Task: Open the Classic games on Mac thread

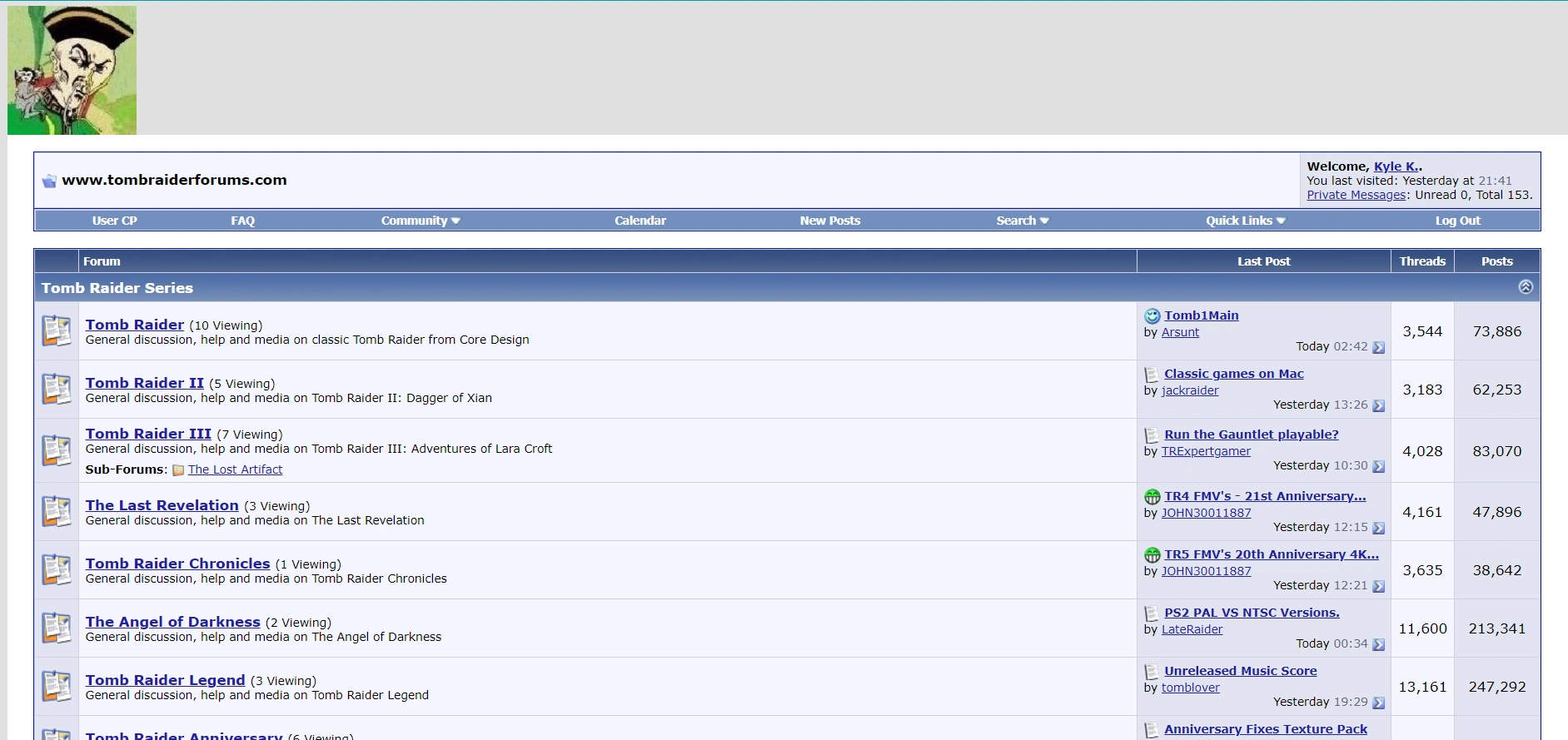Action: click(1234, 374)
